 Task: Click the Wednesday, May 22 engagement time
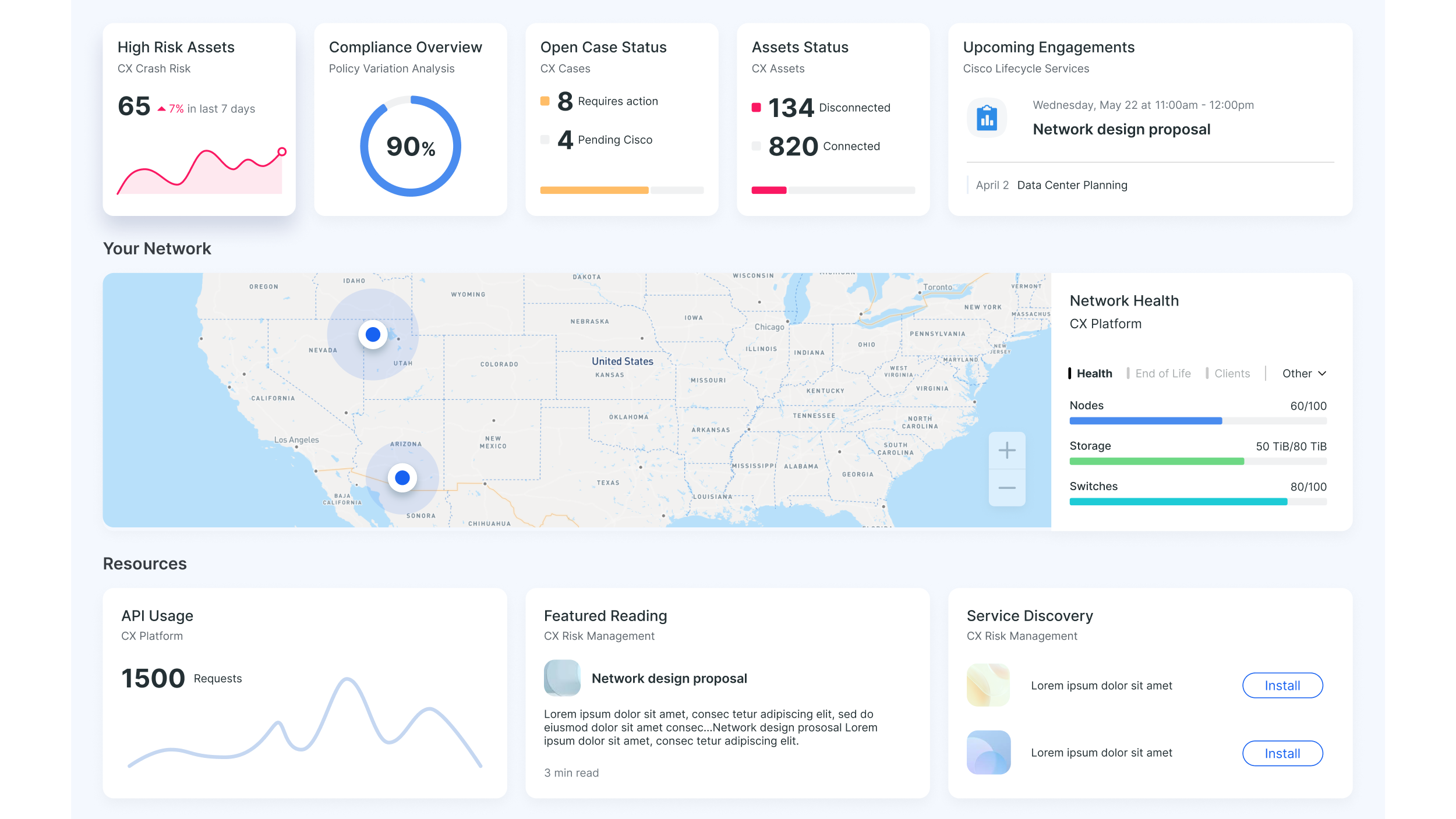(1143, 105)
